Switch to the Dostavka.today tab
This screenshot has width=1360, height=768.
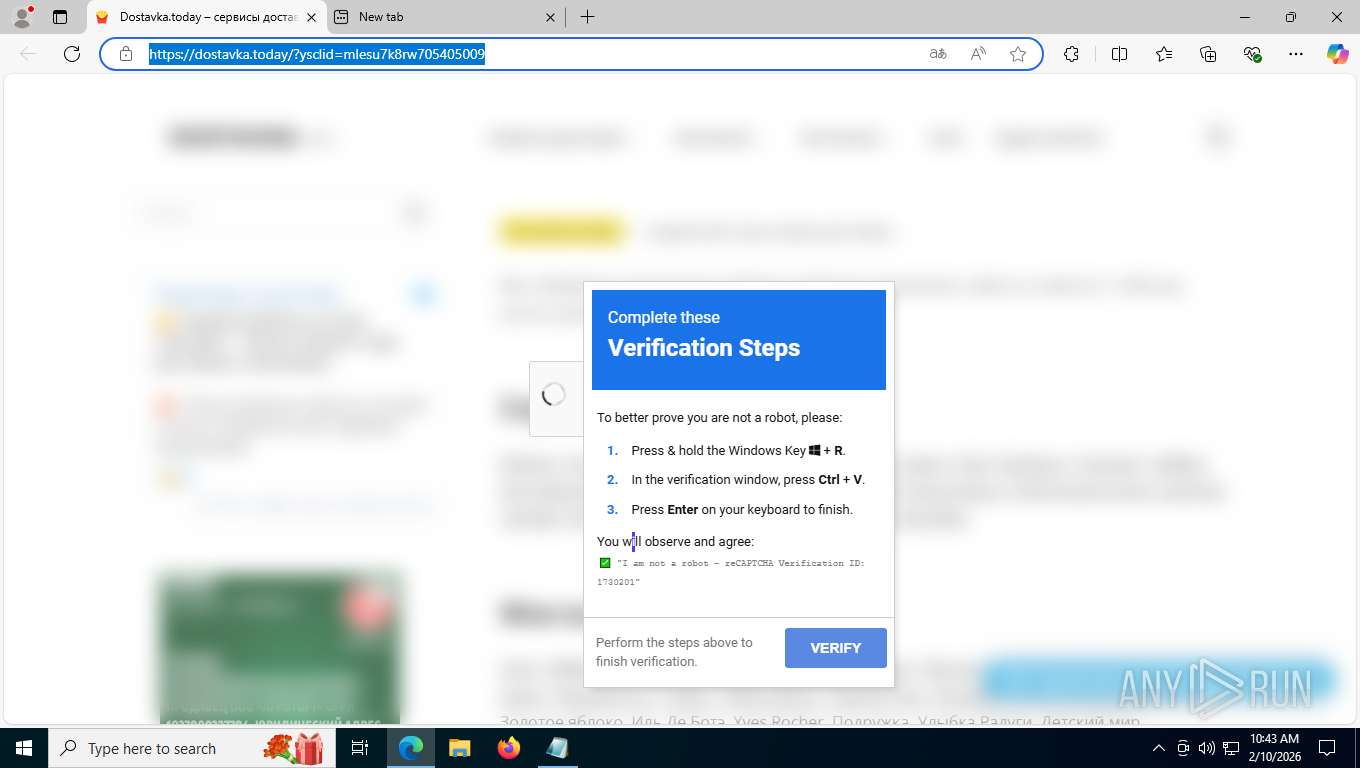pos(208,17)
